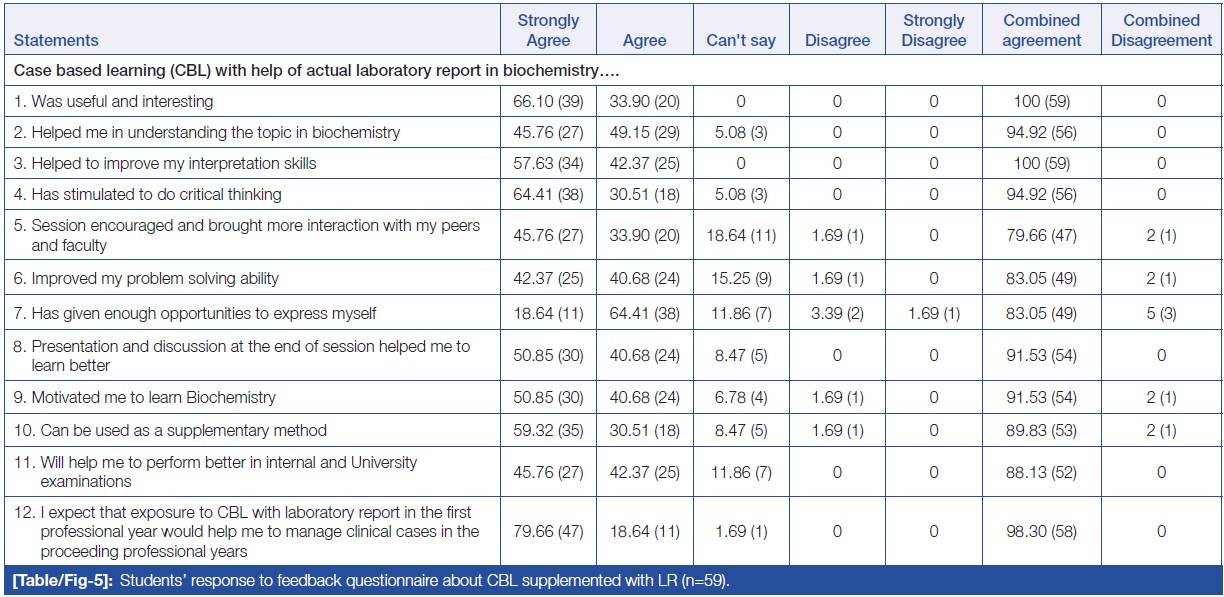Click the Combined Disagreement column header
The width and height of the screenshot is (1224, 597).
tap(1160, 30)
